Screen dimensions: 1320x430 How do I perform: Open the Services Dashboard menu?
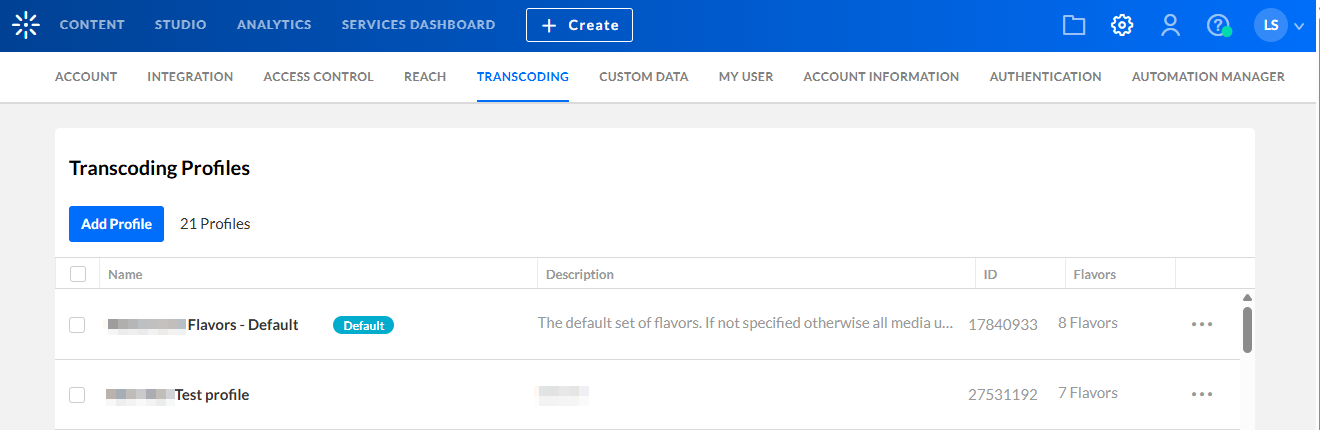[x=418, y=25]
